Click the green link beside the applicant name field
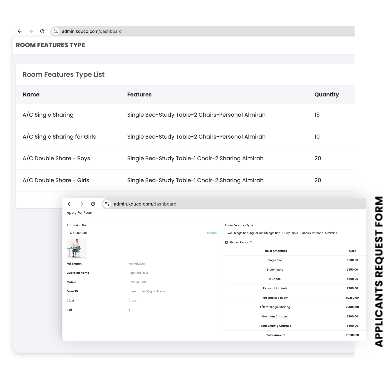 (x=212, y=233)
